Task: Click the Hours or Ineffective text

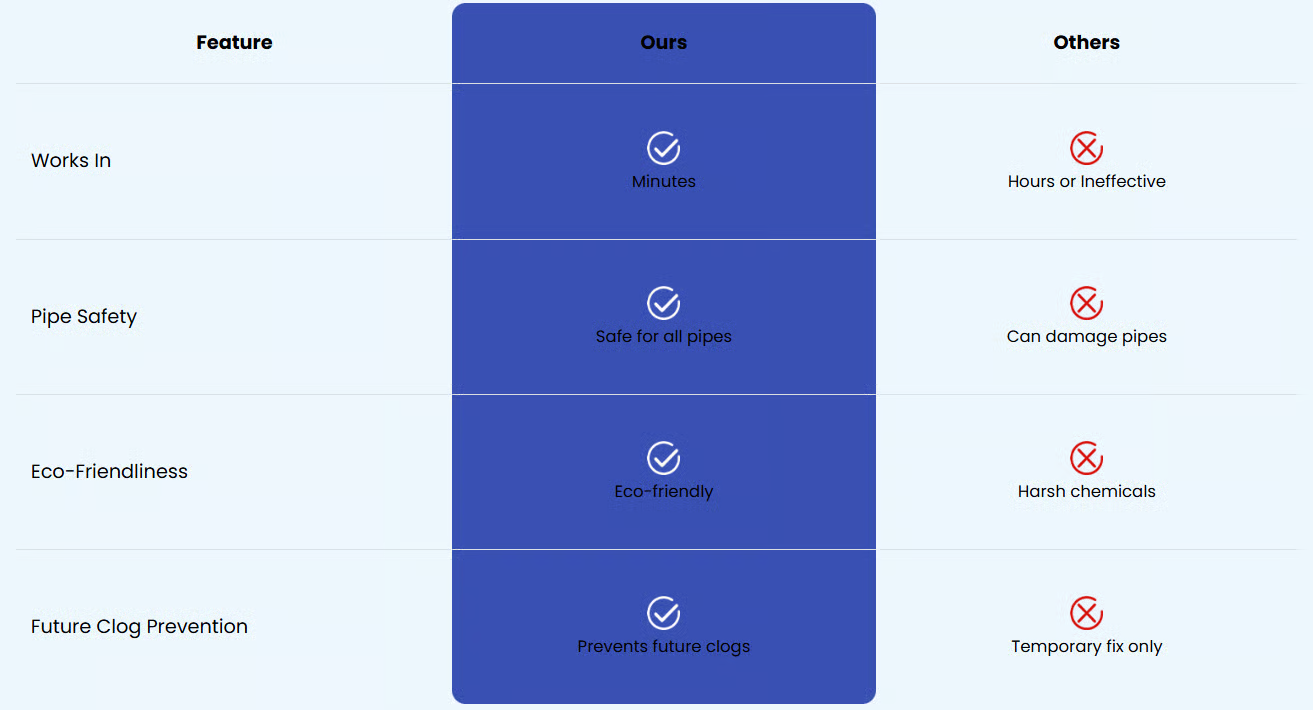Action: tap(1086, 182)
